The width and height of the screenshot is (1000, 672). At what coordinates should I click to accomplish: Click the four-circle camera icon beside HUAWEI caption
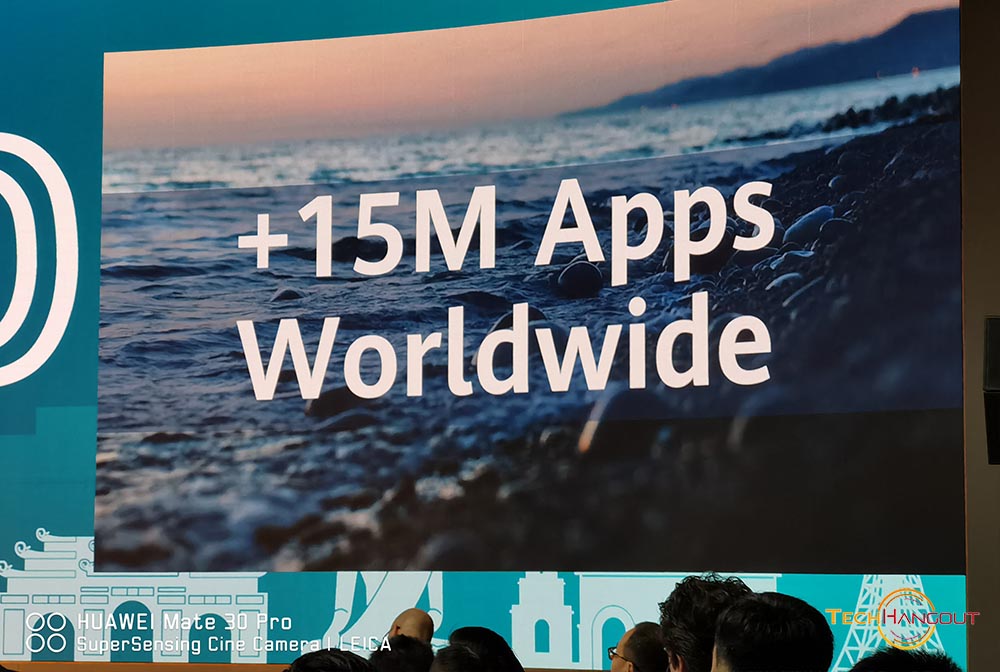point(46,632)
